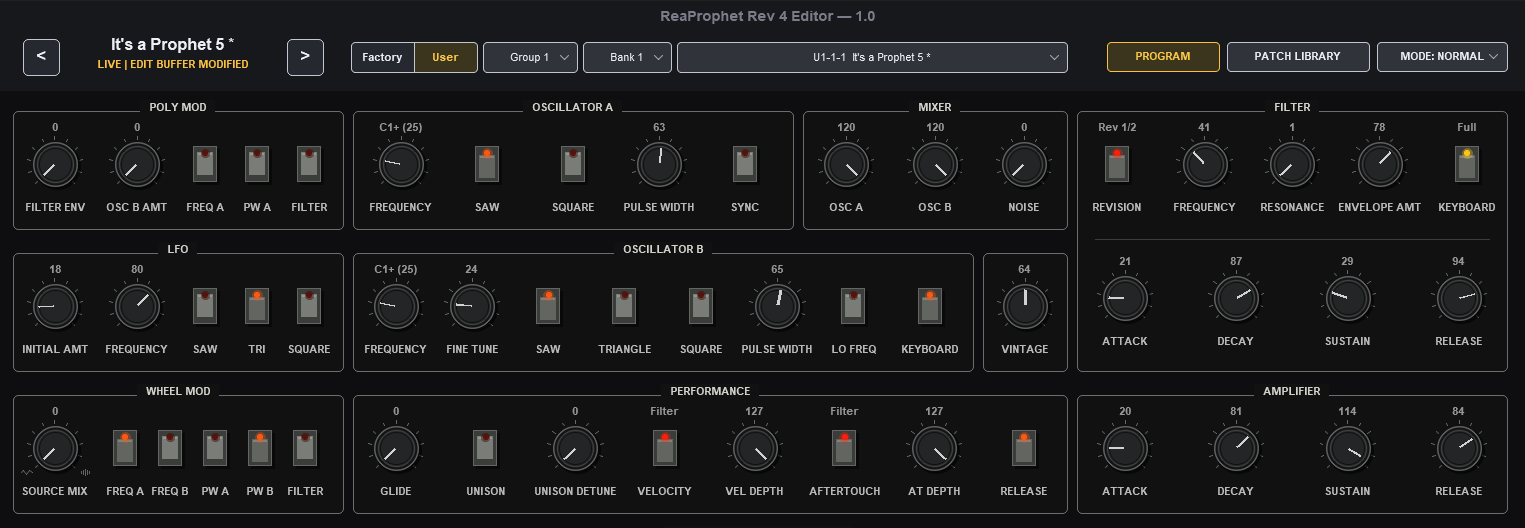
Task: Click the Filter envelope ATTACK knob
Action: pyautogui.click(x=1125, y=299)
